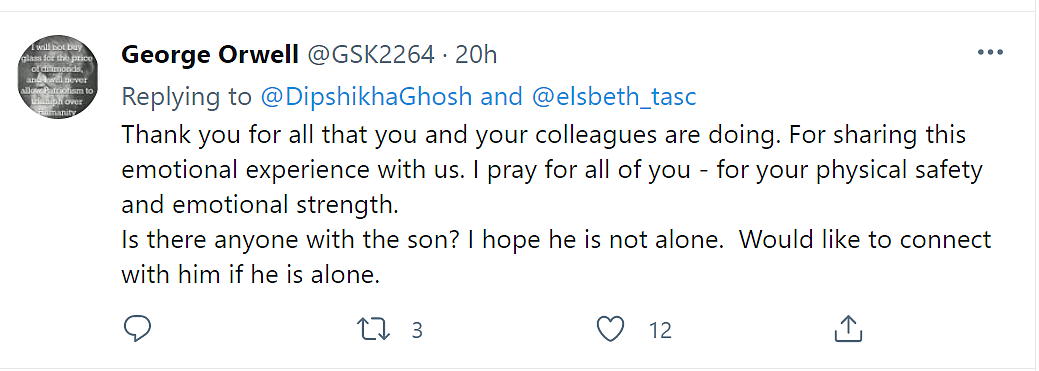
Task: Open the share upload arrow icon
Action: 848,329
